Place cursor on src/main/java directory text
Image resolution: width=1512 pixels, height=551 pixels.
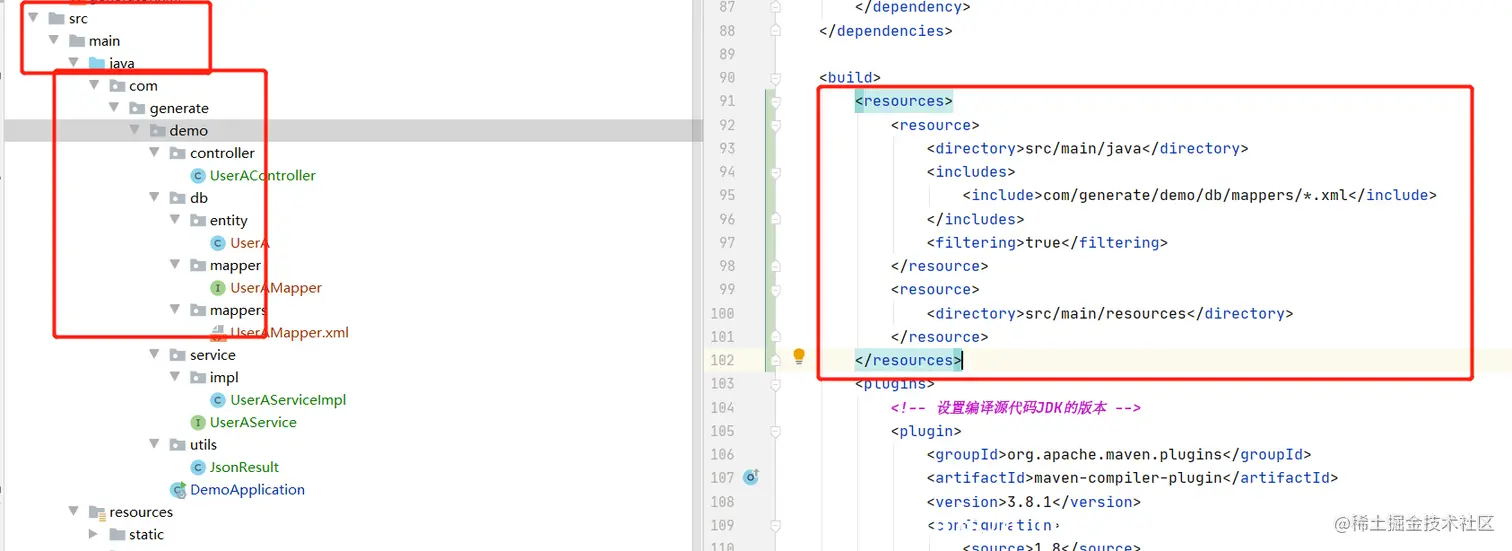point(1083,148)
